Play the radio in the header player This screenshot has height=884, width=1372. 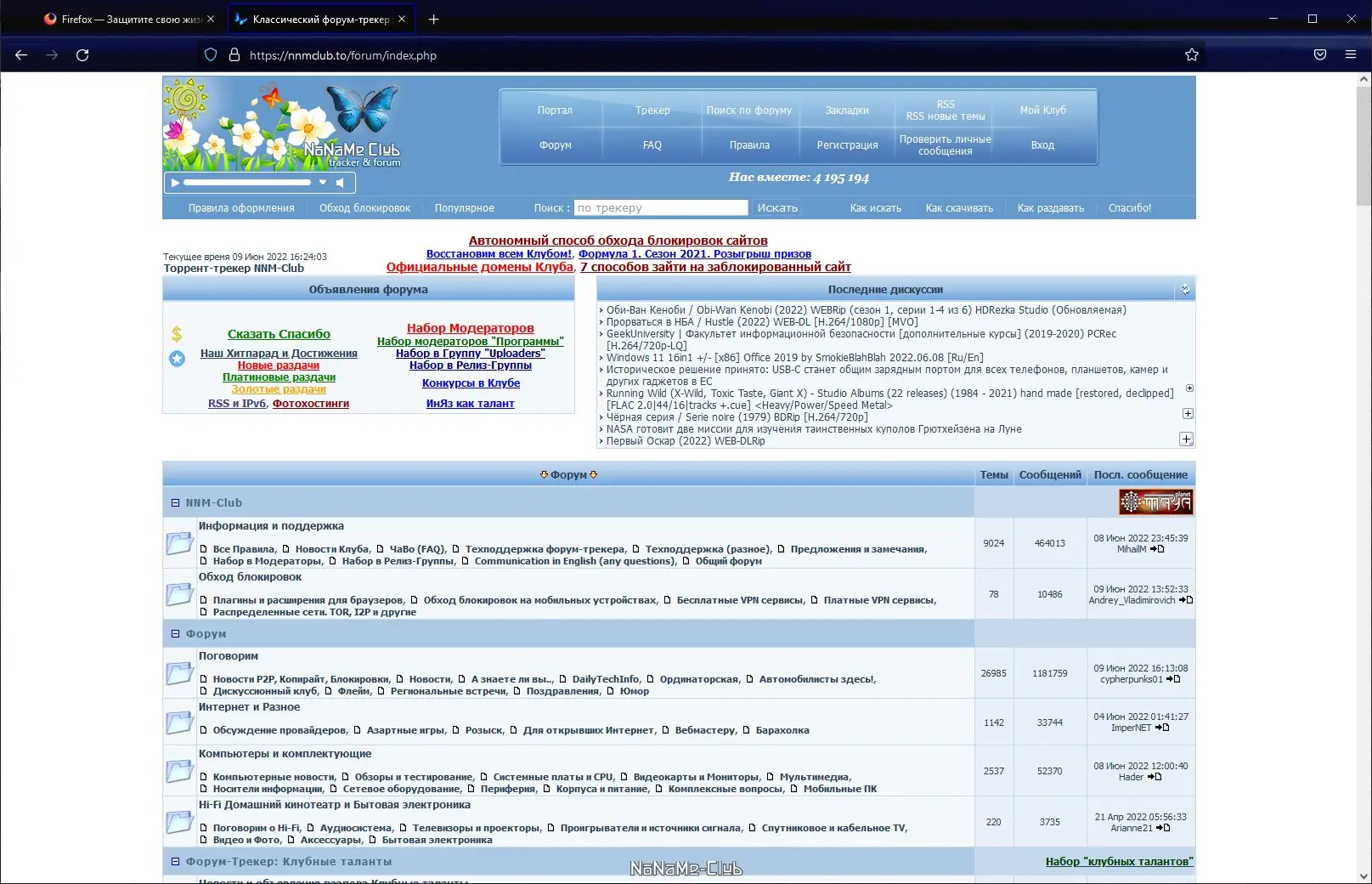175,183
